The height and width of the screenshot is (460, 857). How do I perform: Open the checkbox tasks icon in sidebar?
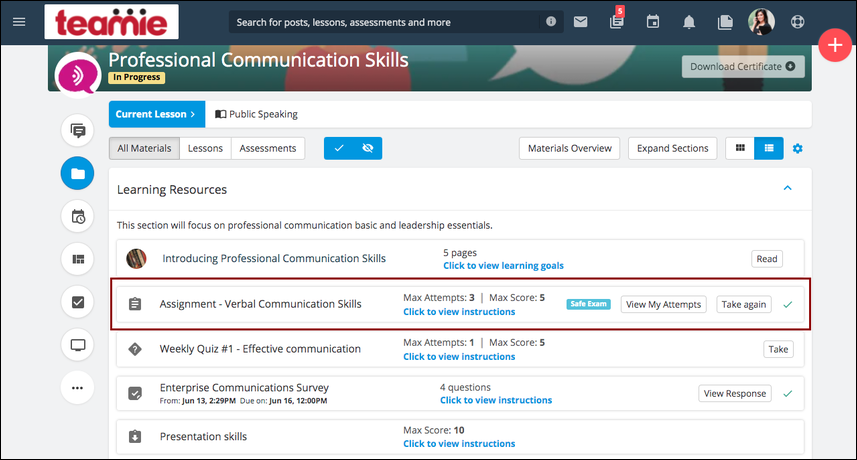click(78, 302)
